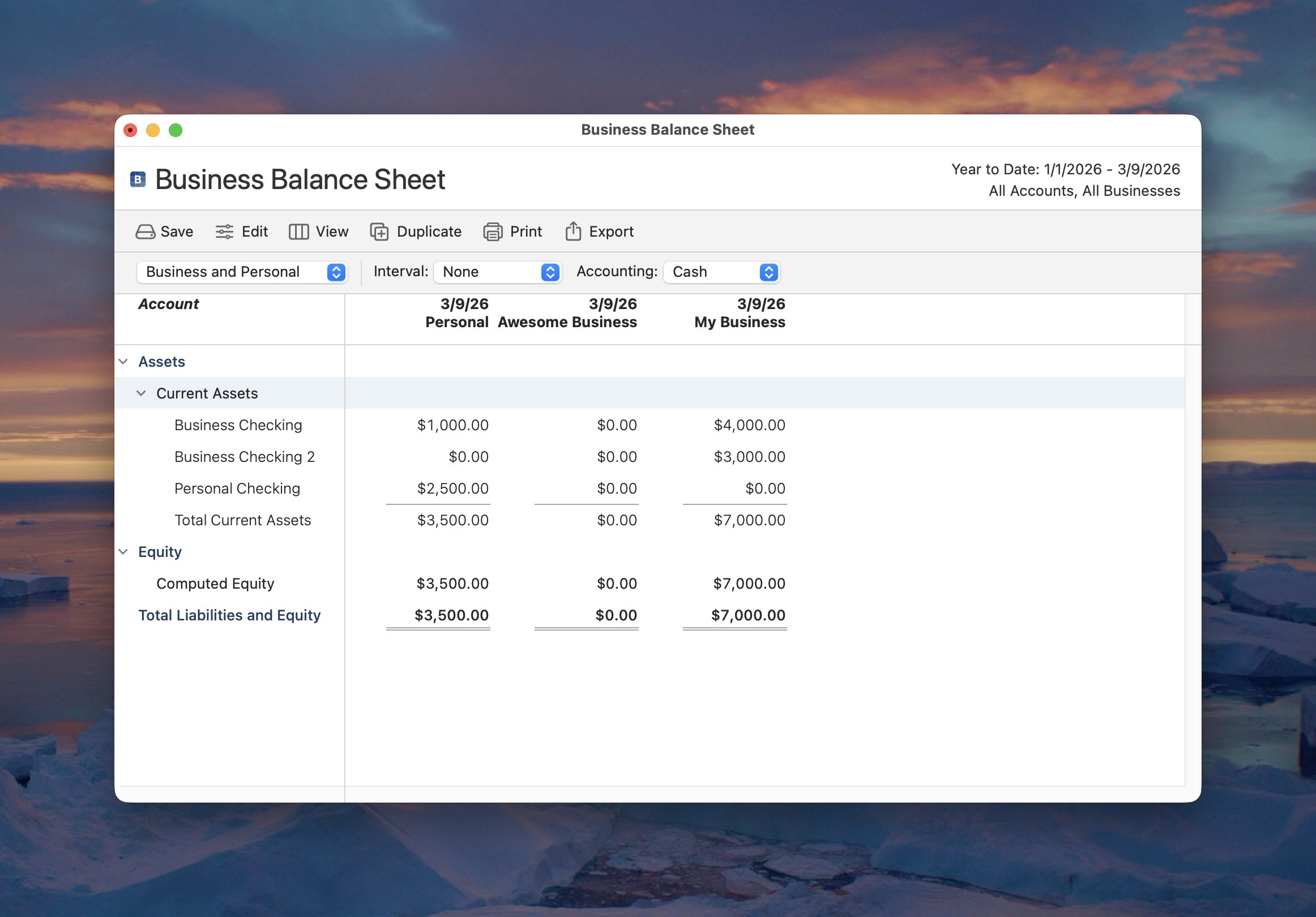
Task: Click the blue report icon beside title
Action: click(138, 179)
